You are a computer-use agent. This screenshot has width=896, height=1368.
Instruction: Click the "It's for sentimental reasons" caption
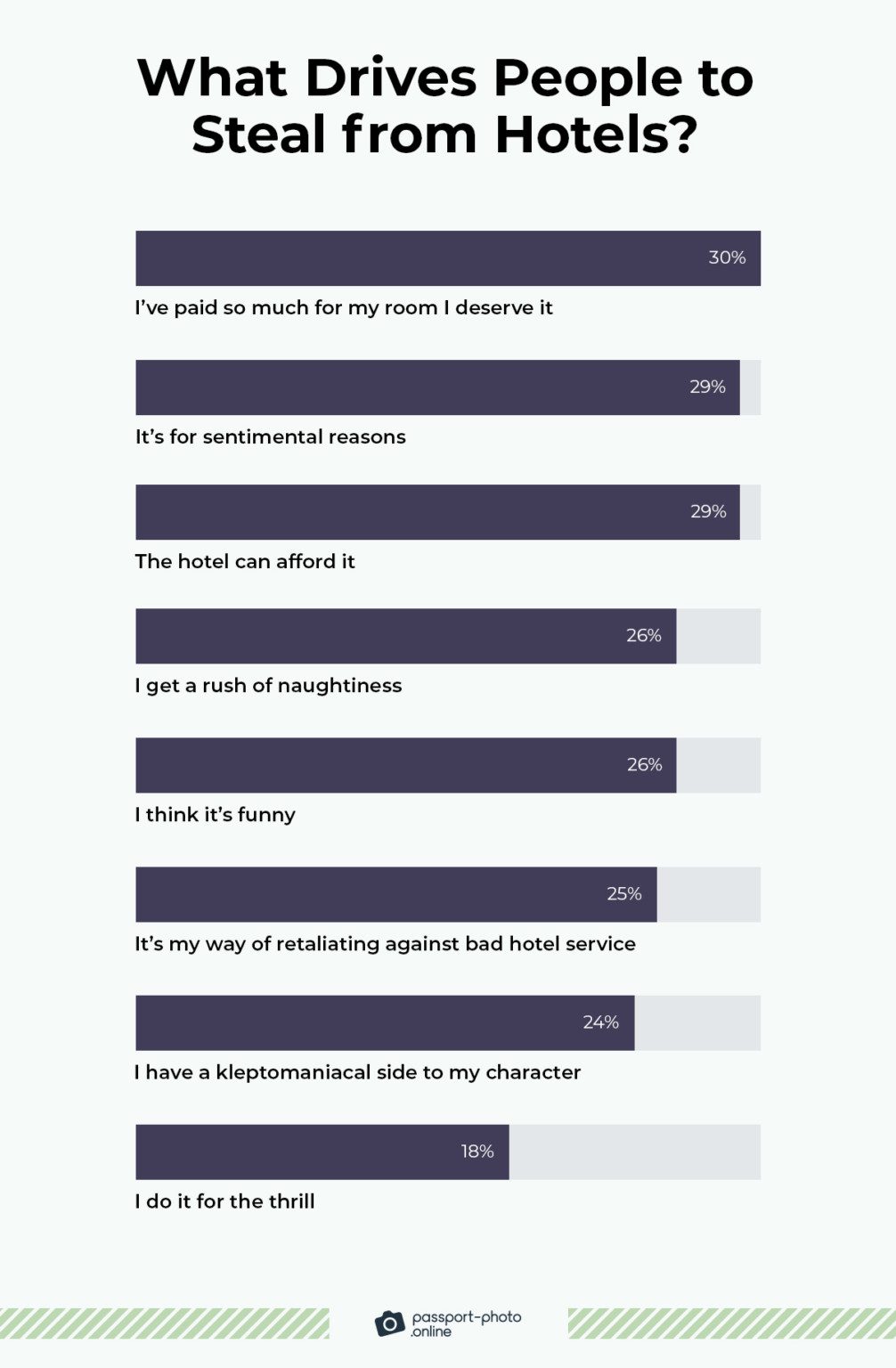(271, 437)
